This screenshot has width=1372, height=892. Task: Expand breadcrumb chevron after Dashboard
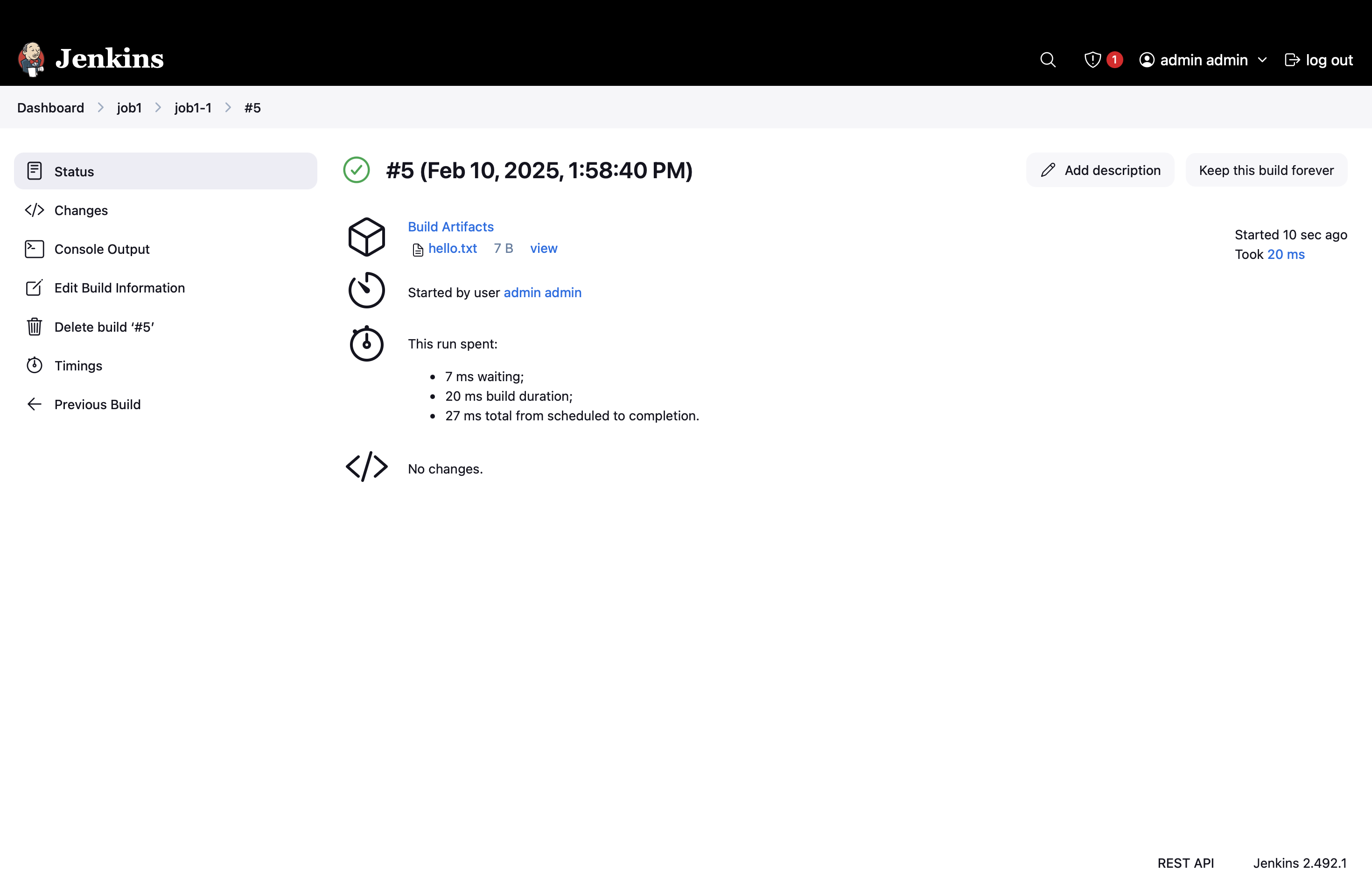click(101, 108)
